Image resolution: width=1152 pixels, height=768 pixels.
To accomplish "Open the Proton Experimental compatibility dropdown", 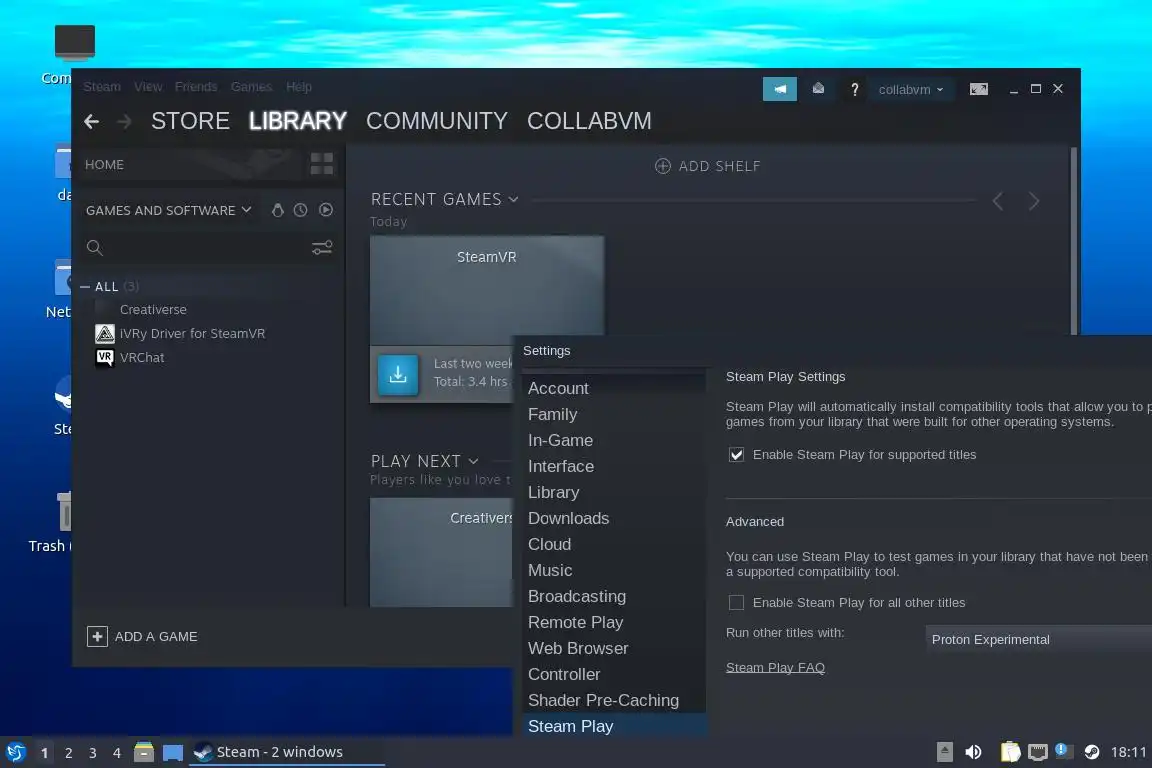I will click(1039, 639).
